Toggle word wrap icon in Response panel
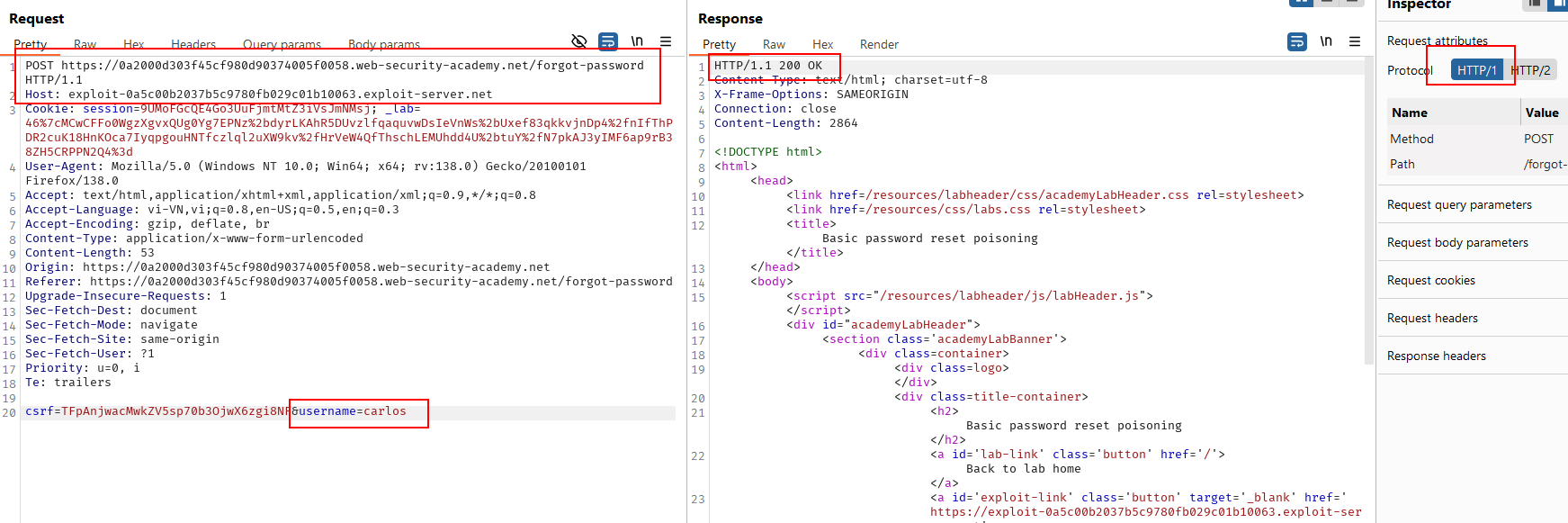This screenshot has height=523, width=1568. pyautogui.click(x=1297, y=41)
